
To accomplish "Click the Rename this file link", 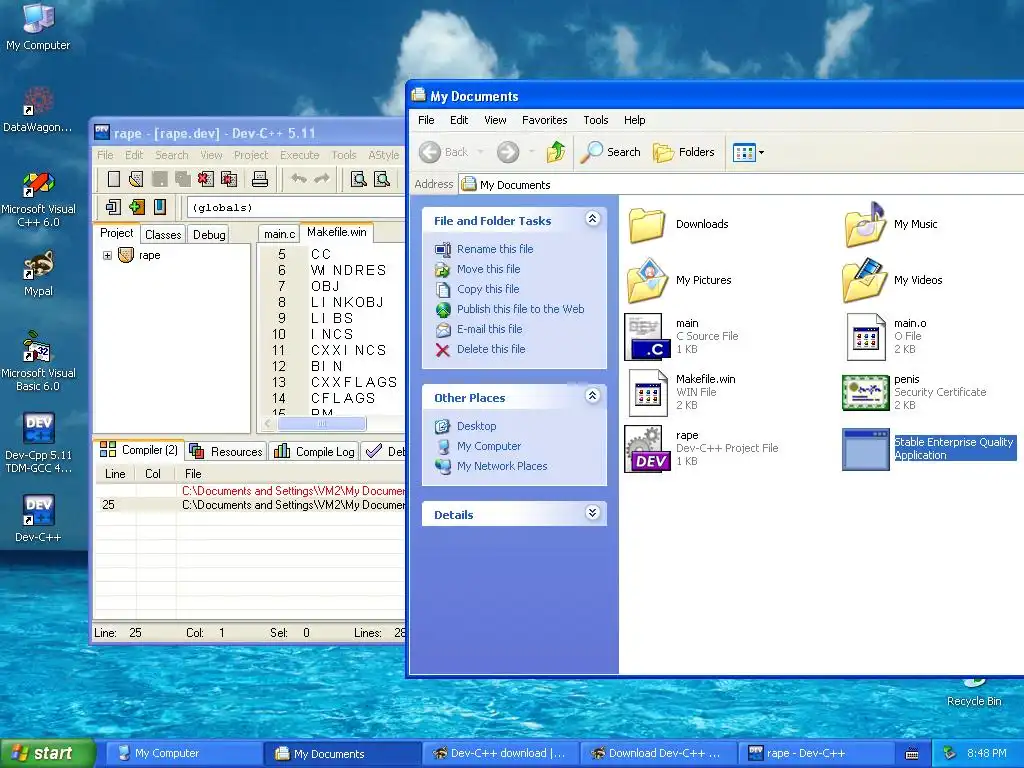I will (495, 249).
